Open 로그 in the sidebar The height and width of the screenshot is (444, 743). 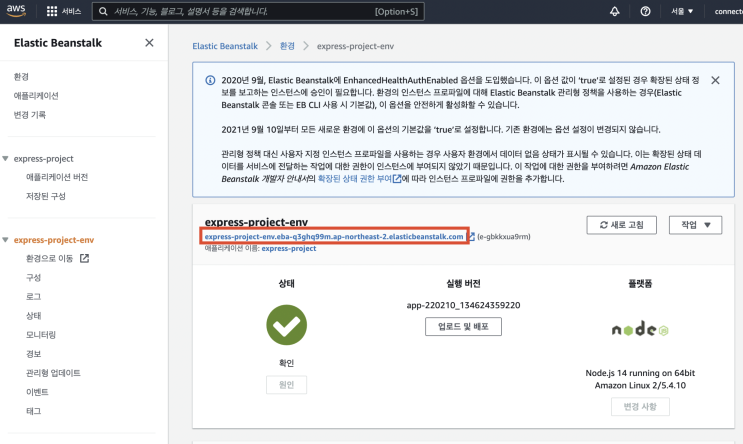click(33, 297)
